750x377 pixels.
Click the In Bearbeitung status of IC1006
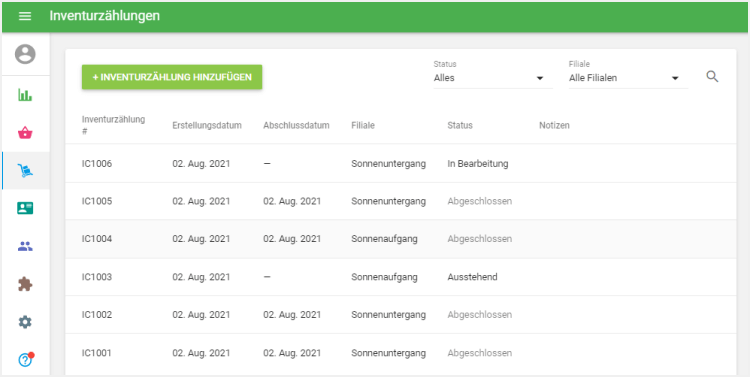478,164
